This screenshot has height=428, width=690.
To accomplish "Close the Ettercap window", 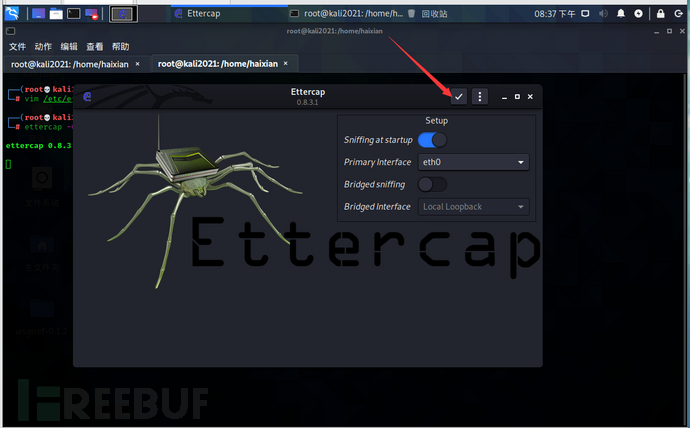I will (530, 96).
